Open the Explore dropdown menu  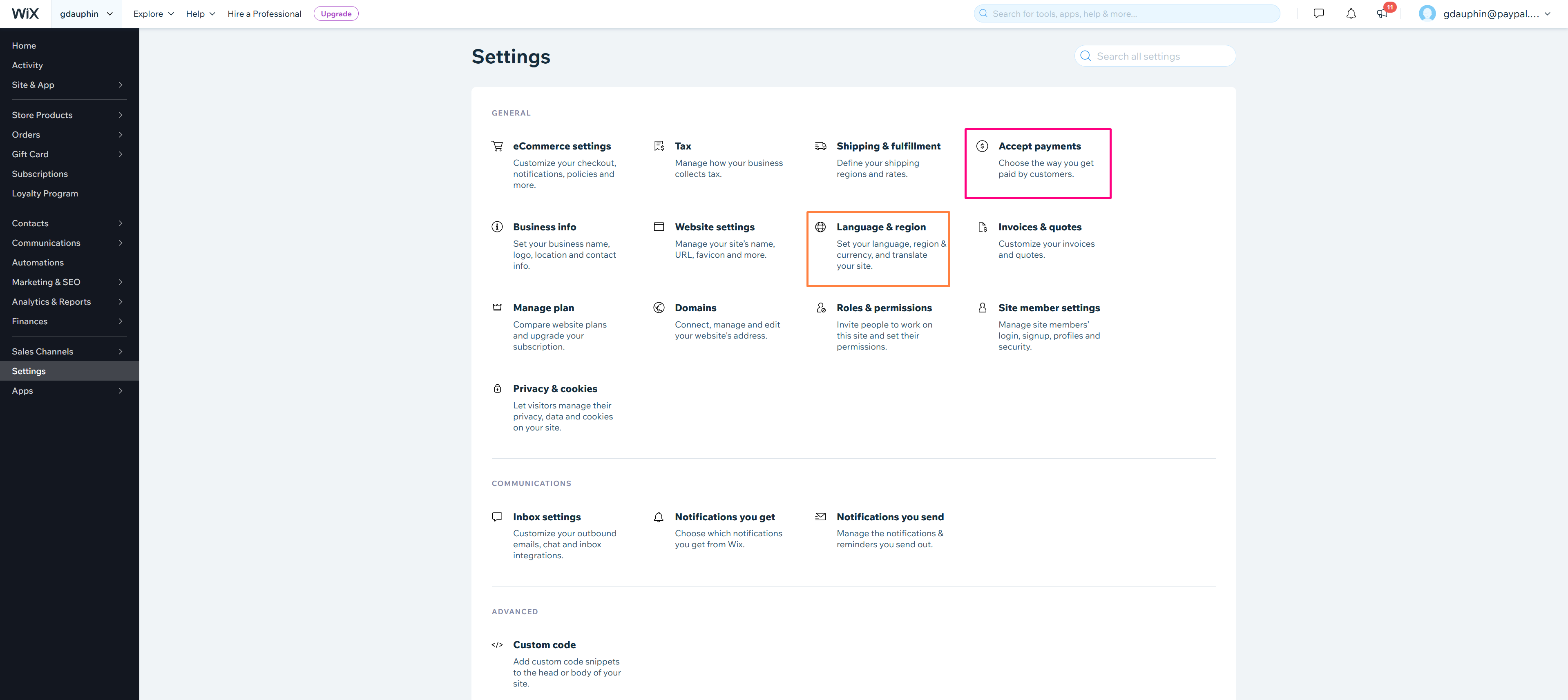tap(153, 13)
